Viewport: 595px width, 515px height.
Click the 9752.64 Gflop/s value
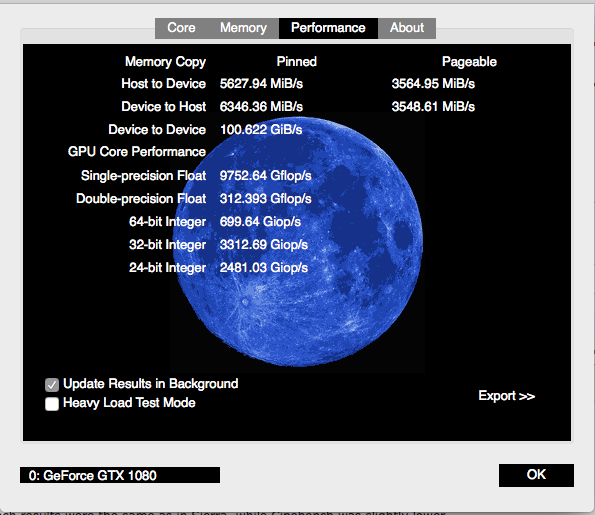point(266,176)
